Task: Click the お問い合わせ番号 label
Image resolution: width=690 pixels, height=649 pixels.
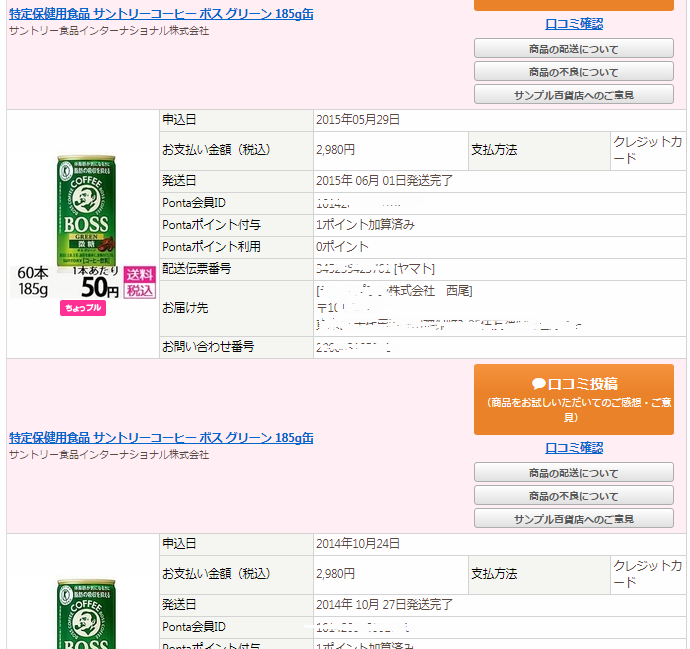Action: [x=208, y=347]
